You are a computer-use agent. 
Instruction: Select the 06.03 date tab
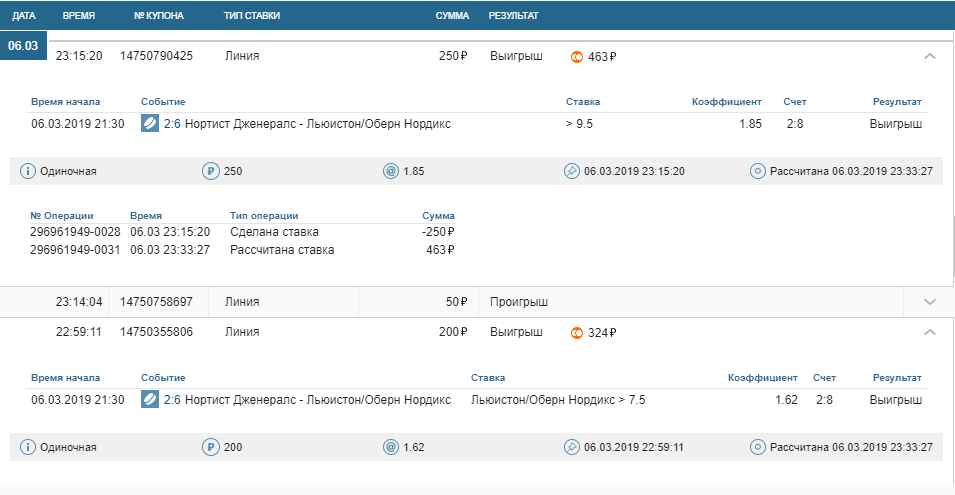23,46
